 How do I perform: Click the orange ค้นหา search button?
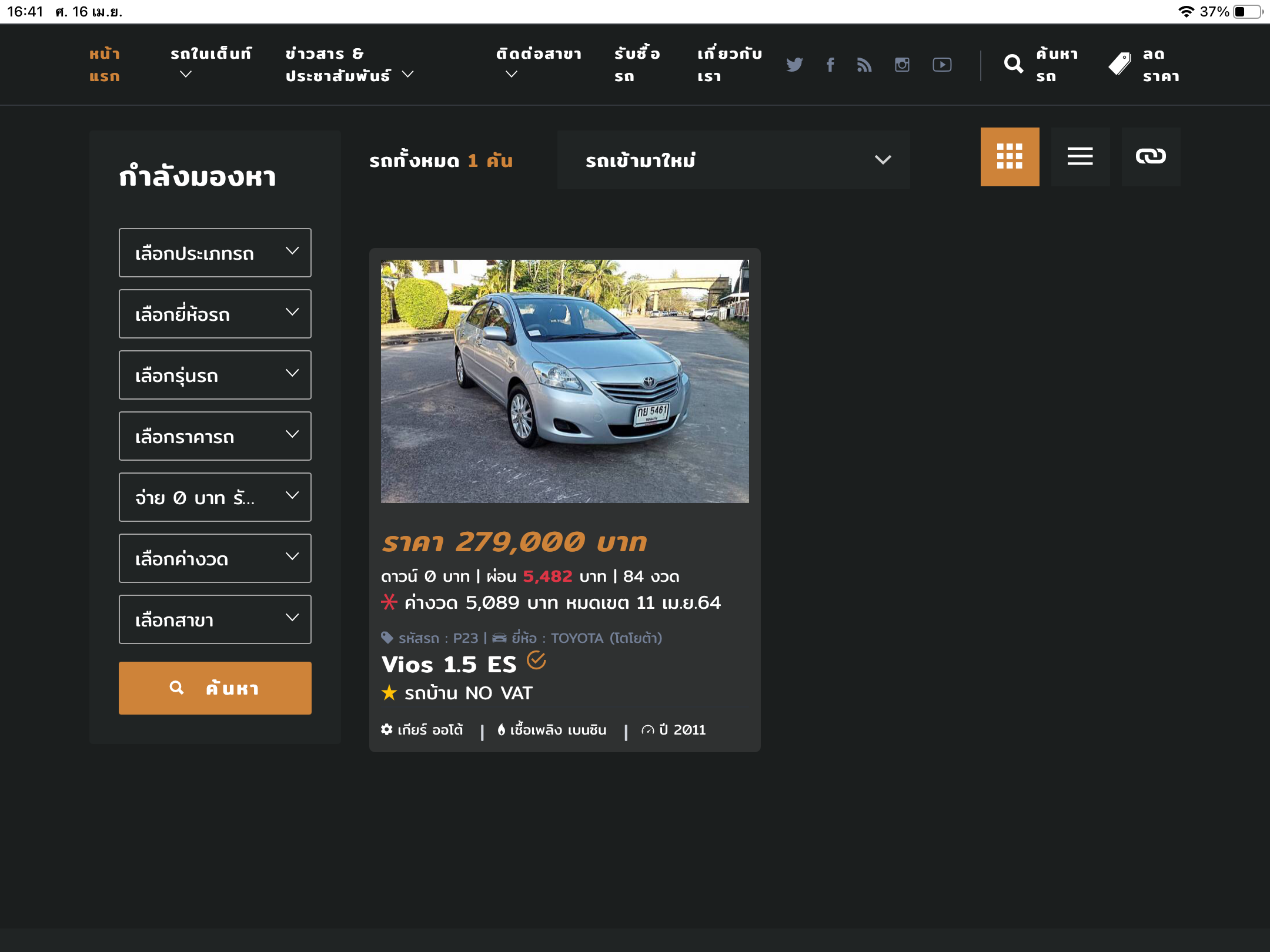[215, 688]
